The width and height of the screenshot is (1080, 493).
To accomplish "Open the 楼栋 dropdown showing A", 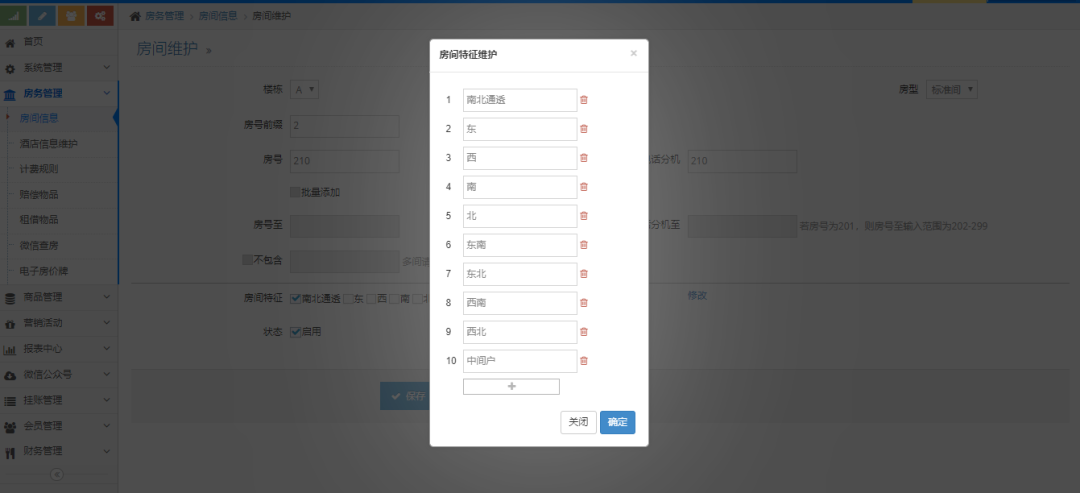I will pos(304,90).
